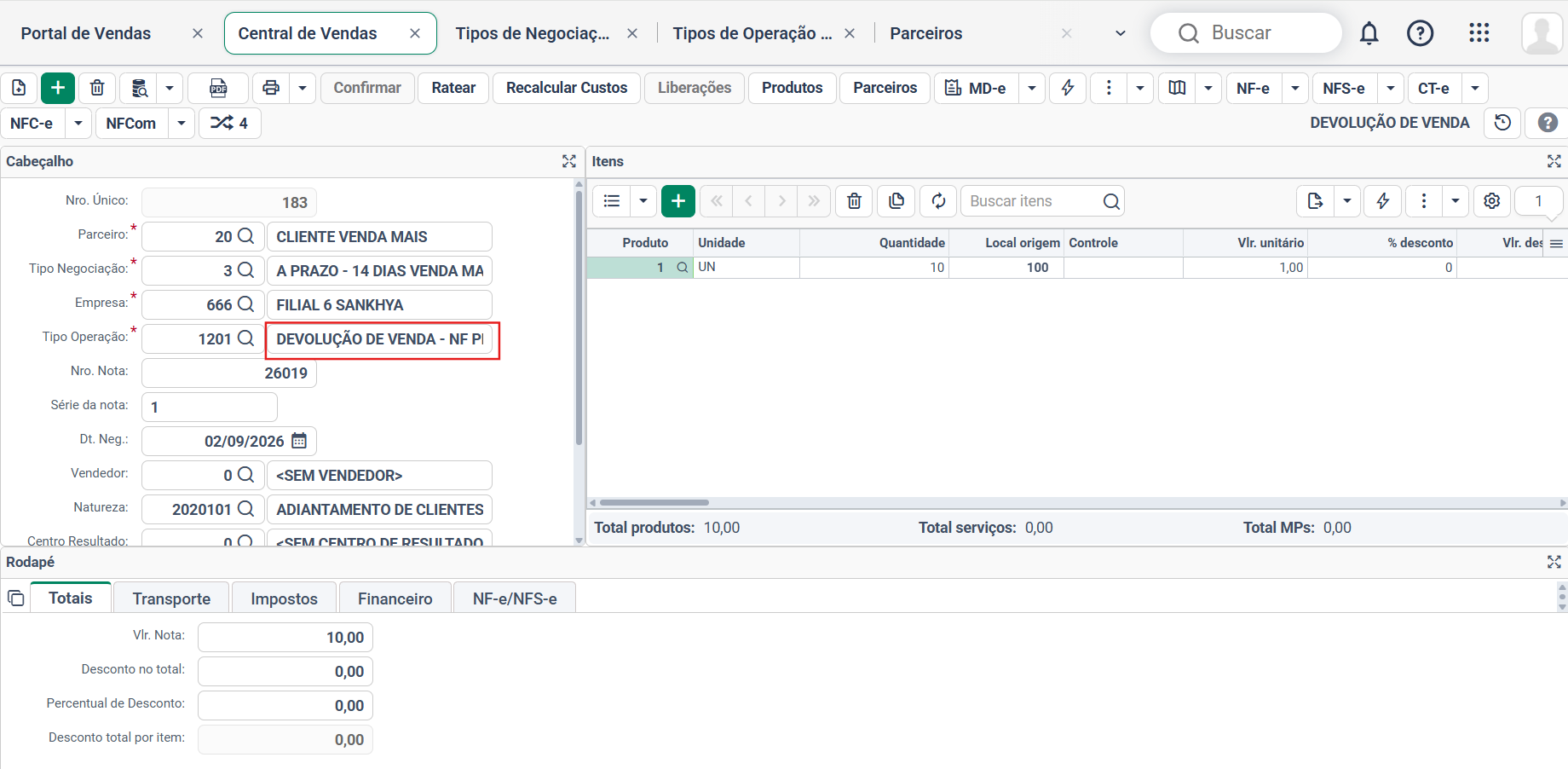Switch to the Financeiro tab
Screen dimensions: 1568x769
point(395,598)
